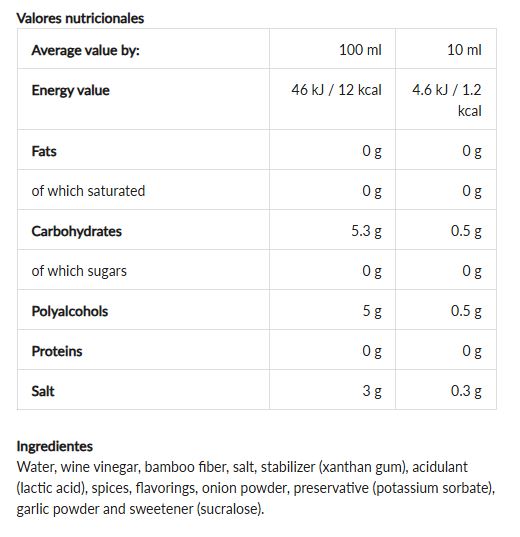Select the Proteins row label
This screenshot has width=520, height=537.
click(x=57, y=351)
